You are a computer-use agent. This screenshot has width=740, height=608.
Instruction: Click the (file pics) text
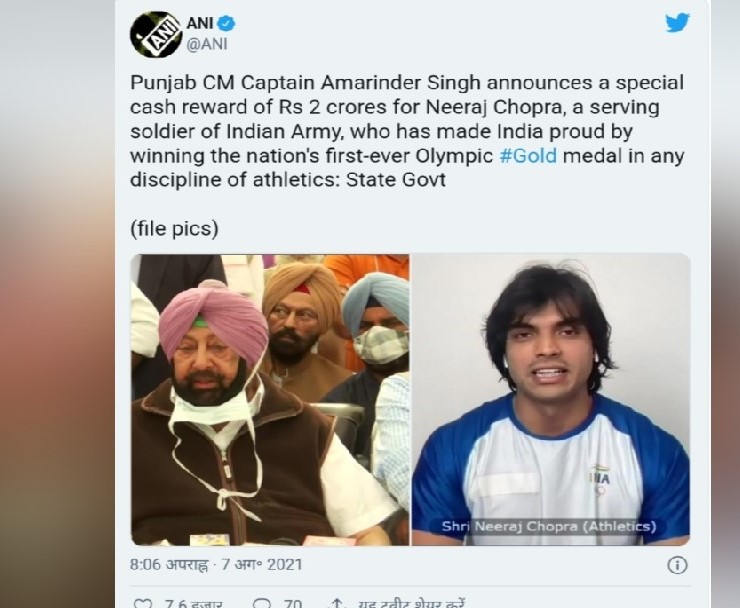point(174,229)
